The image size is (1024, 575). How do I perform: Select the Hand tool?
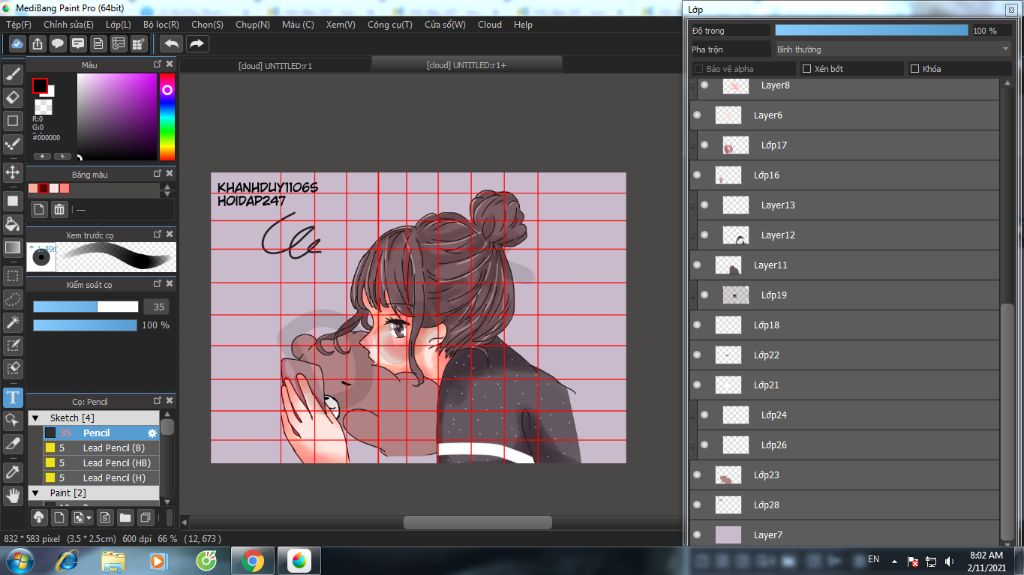(x=12, y=495)
